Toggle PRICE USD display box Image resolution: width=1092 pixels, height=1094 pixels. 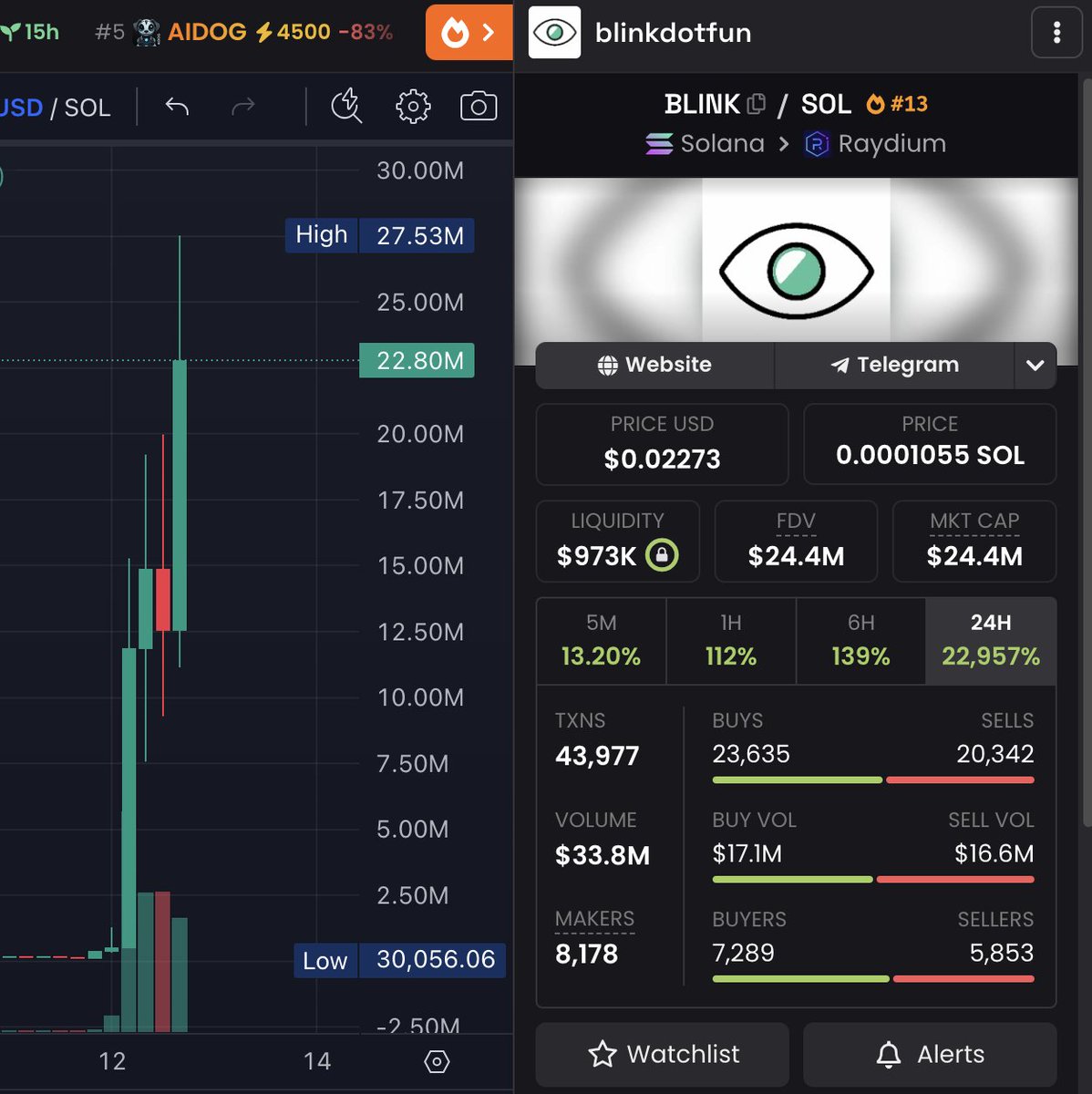click(x=662, y=444)
